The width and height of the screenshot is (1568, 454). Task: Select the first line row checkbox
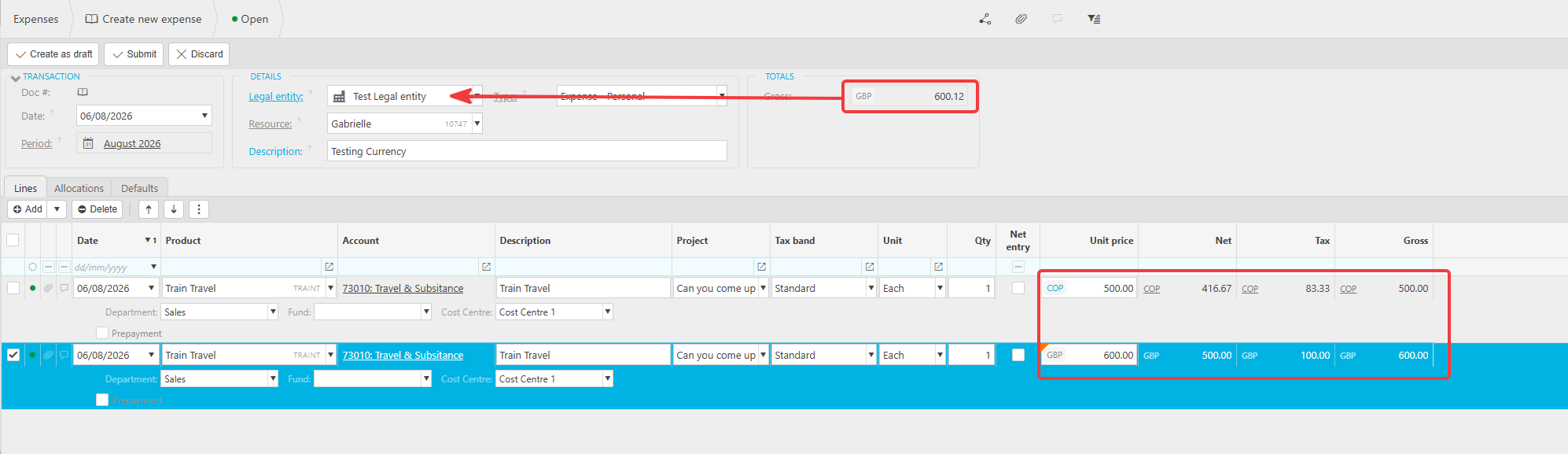[13, 288]
